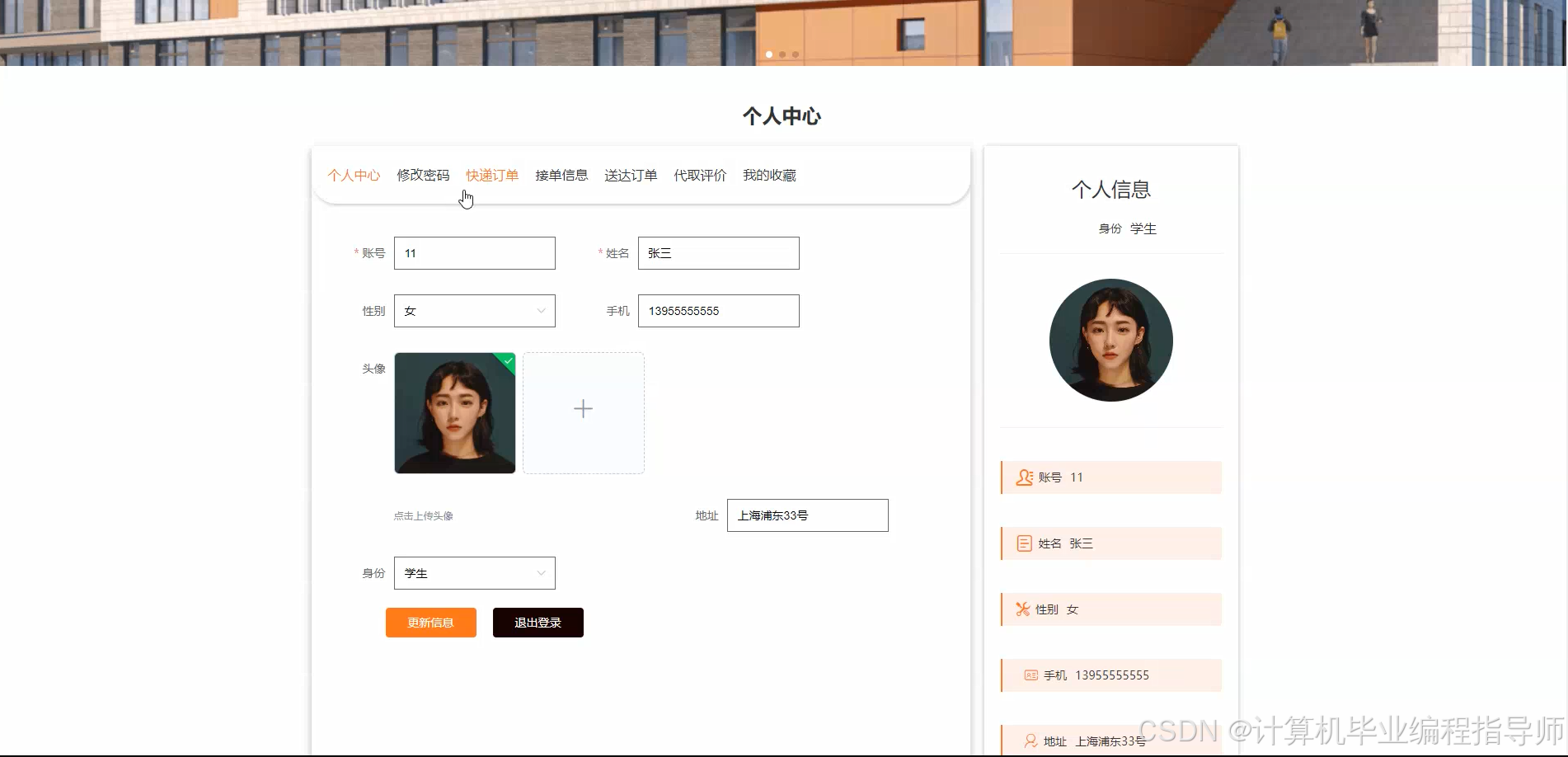Image resolution: width=1568 pixels, height=757 pixels.
Task: Open the 接单信息 tab
Action: point(561,175)
